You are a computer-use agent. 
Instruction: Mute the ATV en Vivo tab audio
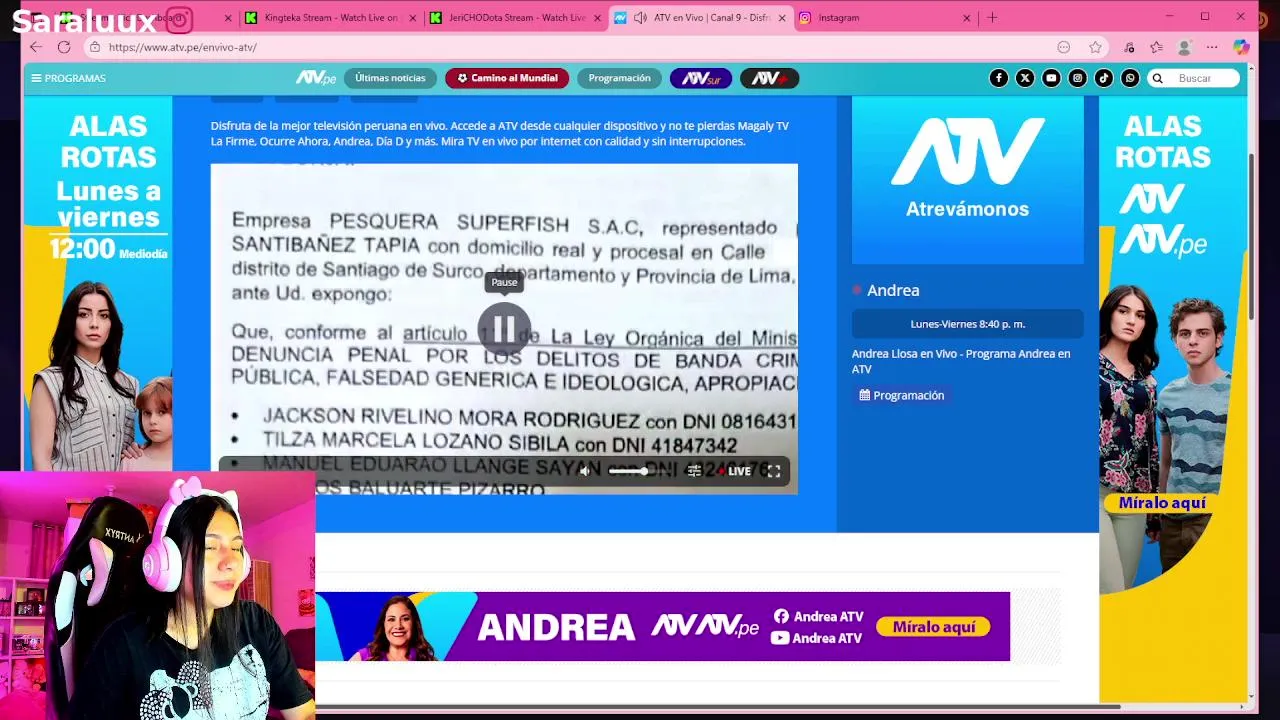click(x=640, y=17)
